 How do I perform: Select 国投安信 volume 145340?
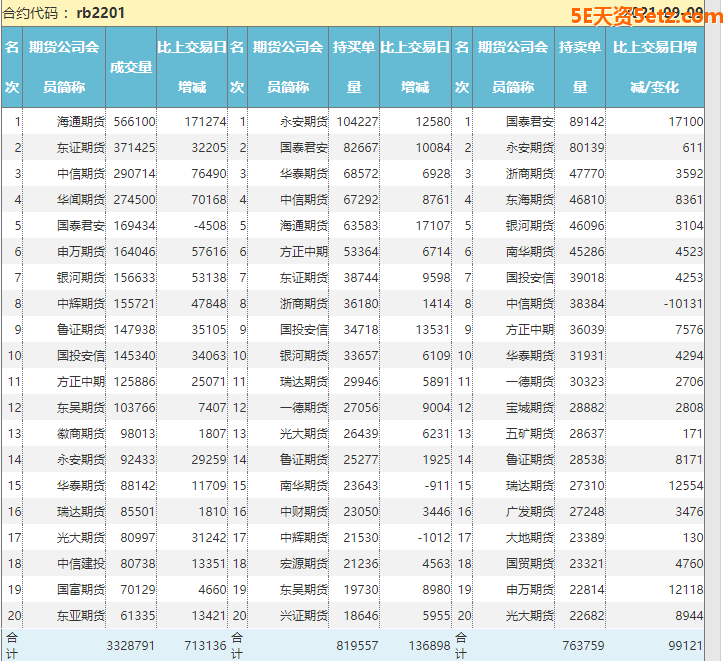135,355
